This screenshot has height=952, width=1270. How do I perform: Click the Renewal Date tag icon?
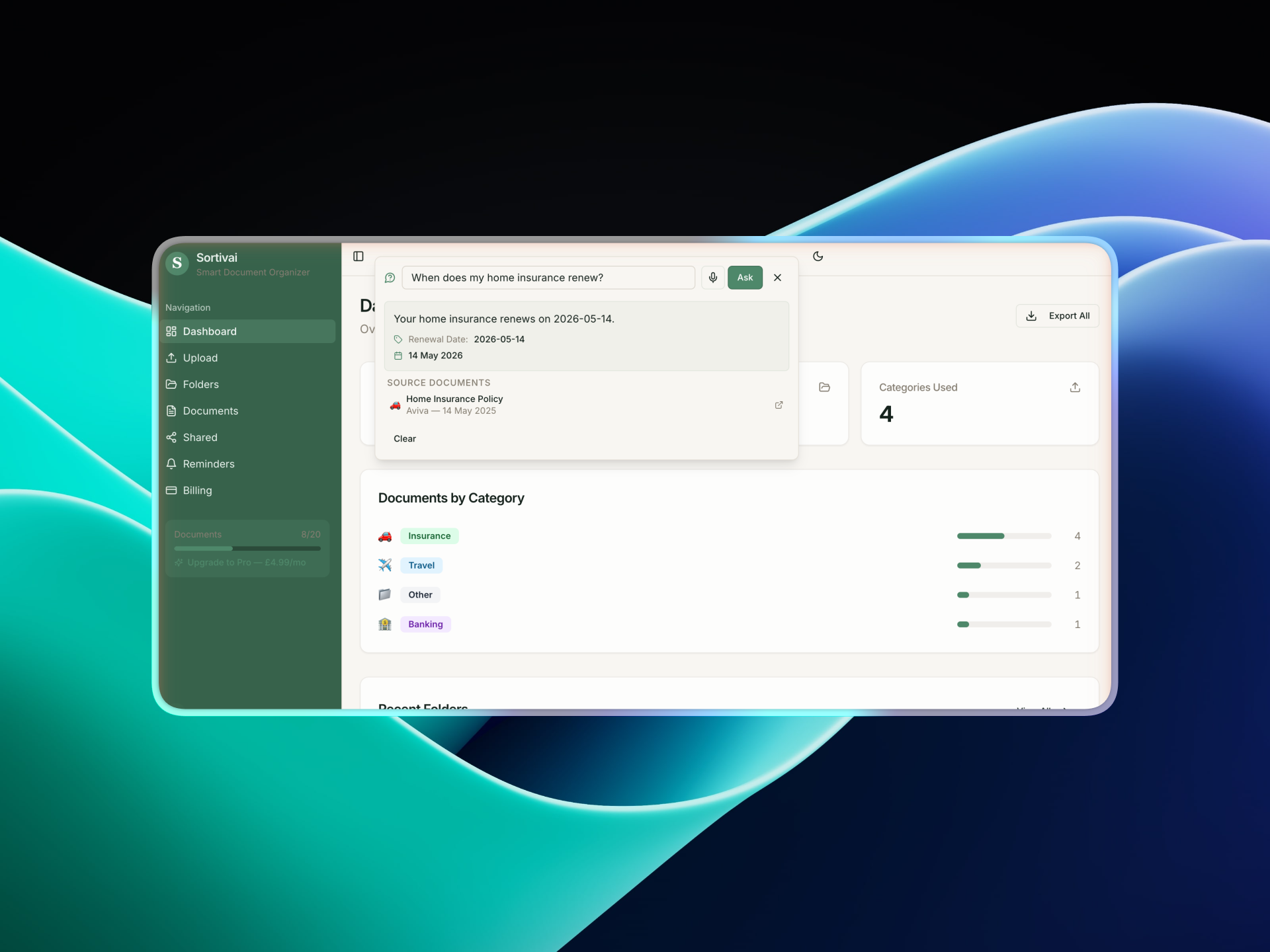398,339
